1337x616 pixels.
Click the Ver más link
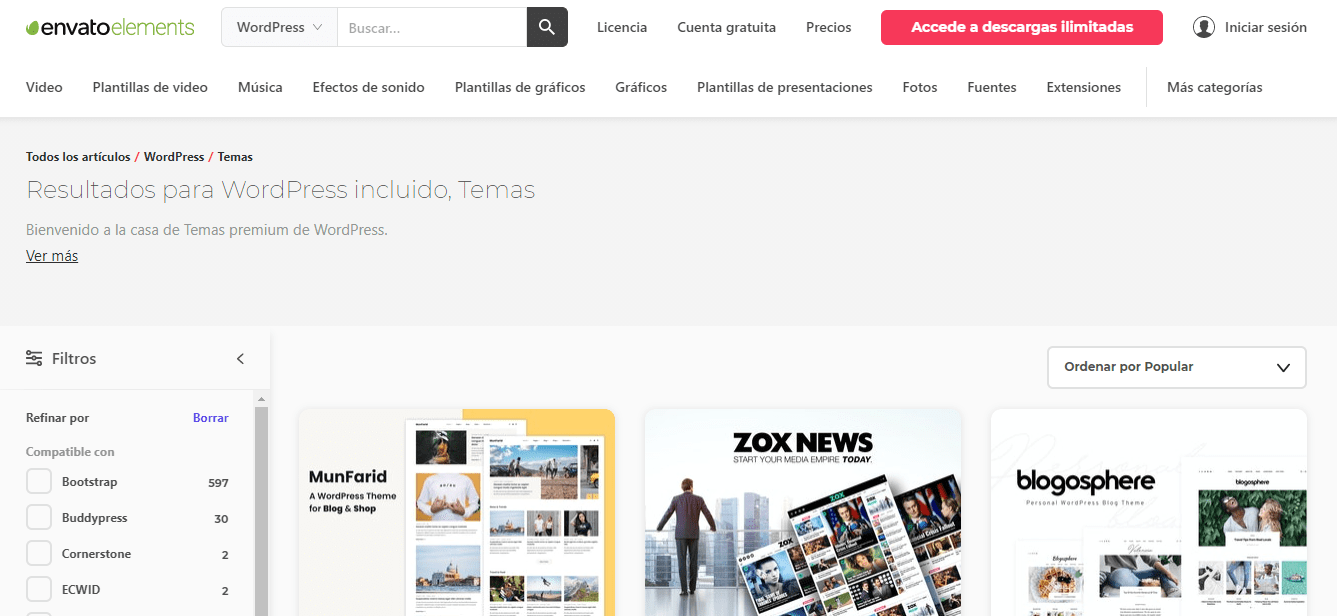click(x=52, y=256)
